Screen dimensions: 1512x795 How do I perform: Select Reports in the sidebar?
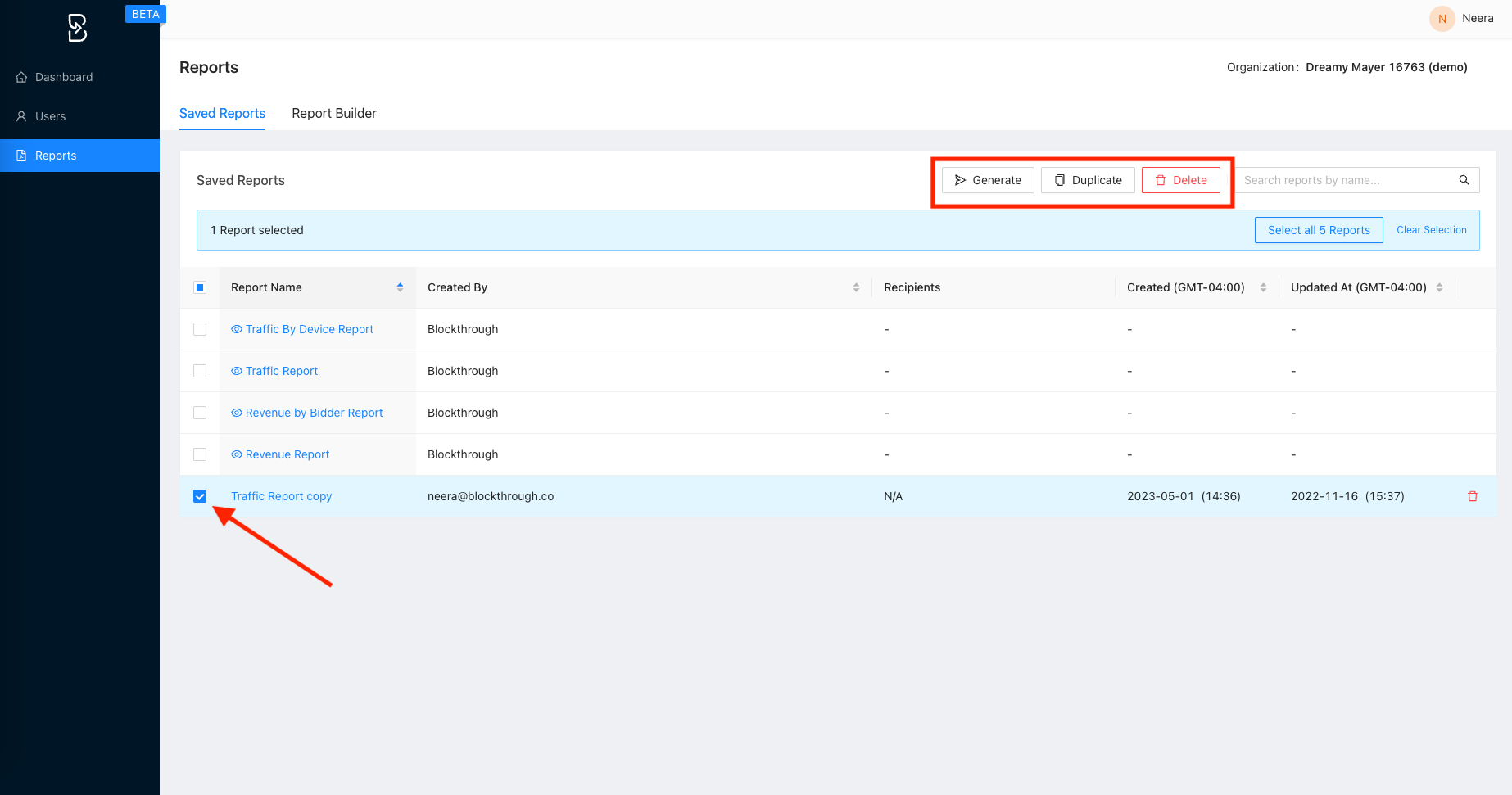tap(79, 156)
